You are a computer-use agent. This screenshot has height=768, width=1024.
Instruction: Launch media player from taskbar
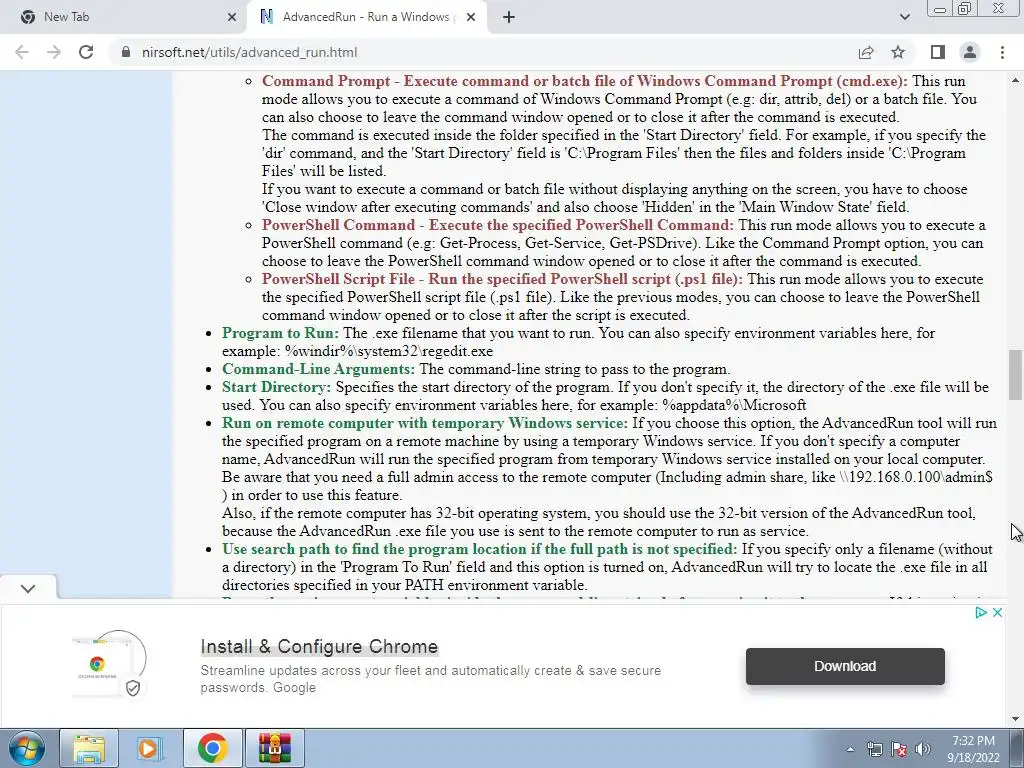coord(148,748)
